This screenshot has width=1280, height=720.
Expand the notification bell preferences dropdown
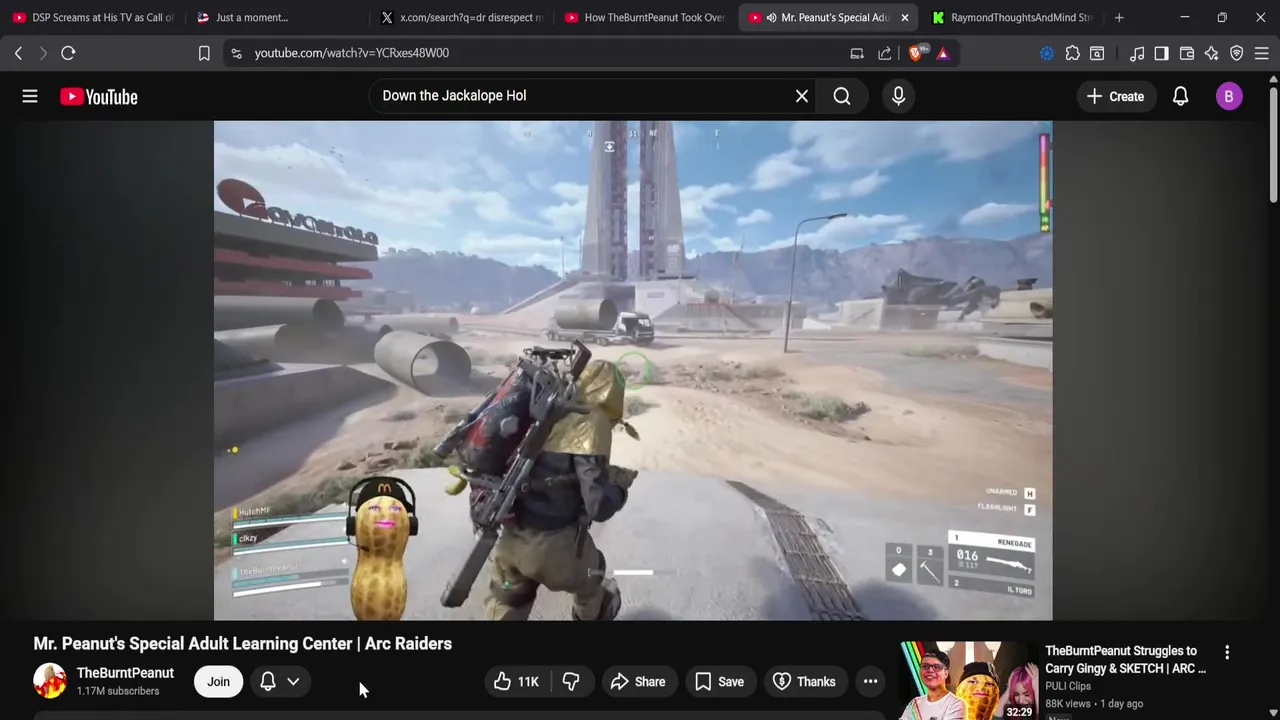click(x=293, y=682)
